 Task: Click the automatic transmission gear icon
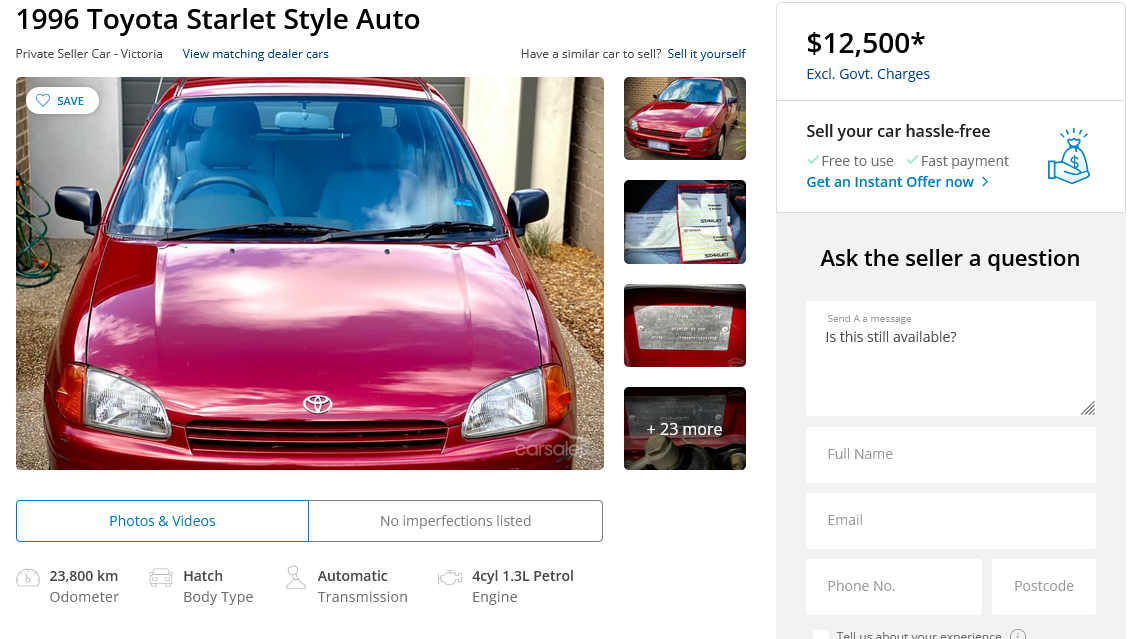click(295, 577)
